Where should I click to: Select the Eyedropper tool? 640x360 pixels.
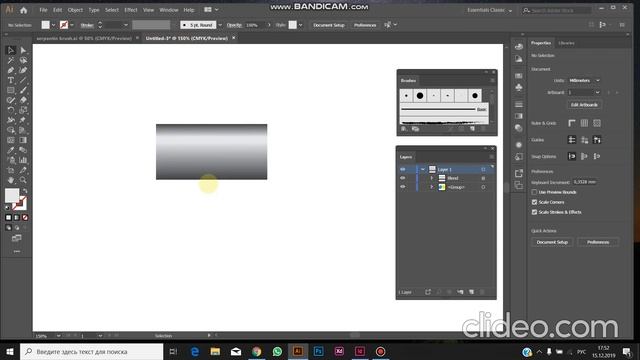click(11, 150)
